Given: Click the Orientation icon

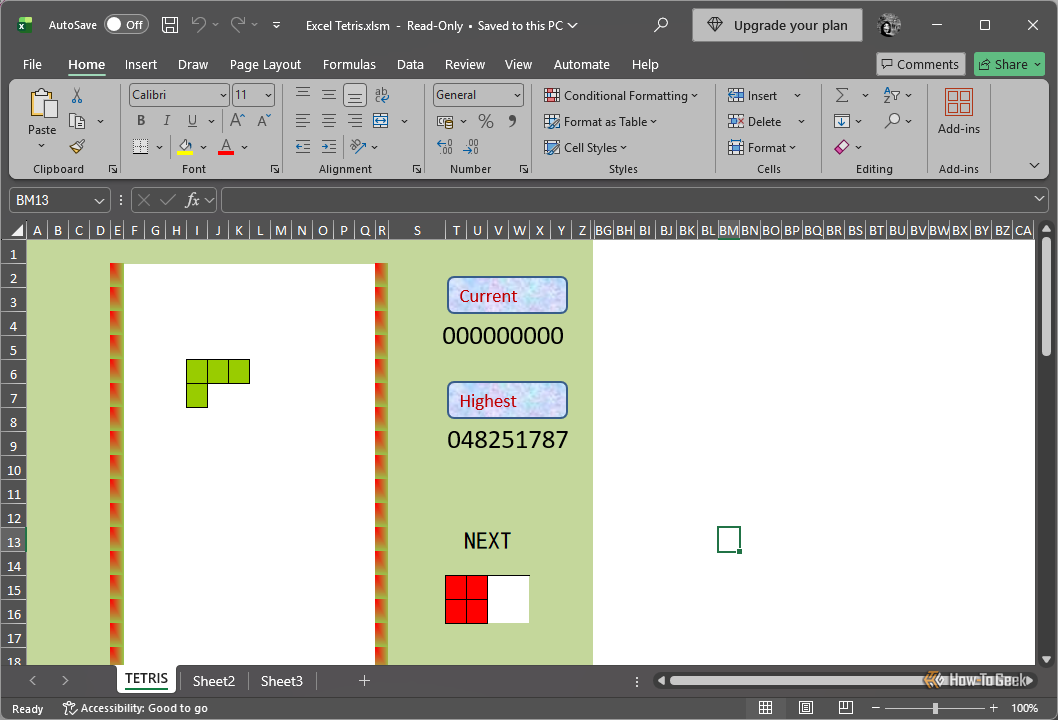Looking at the screenshot, I should (x=358, y=146).
